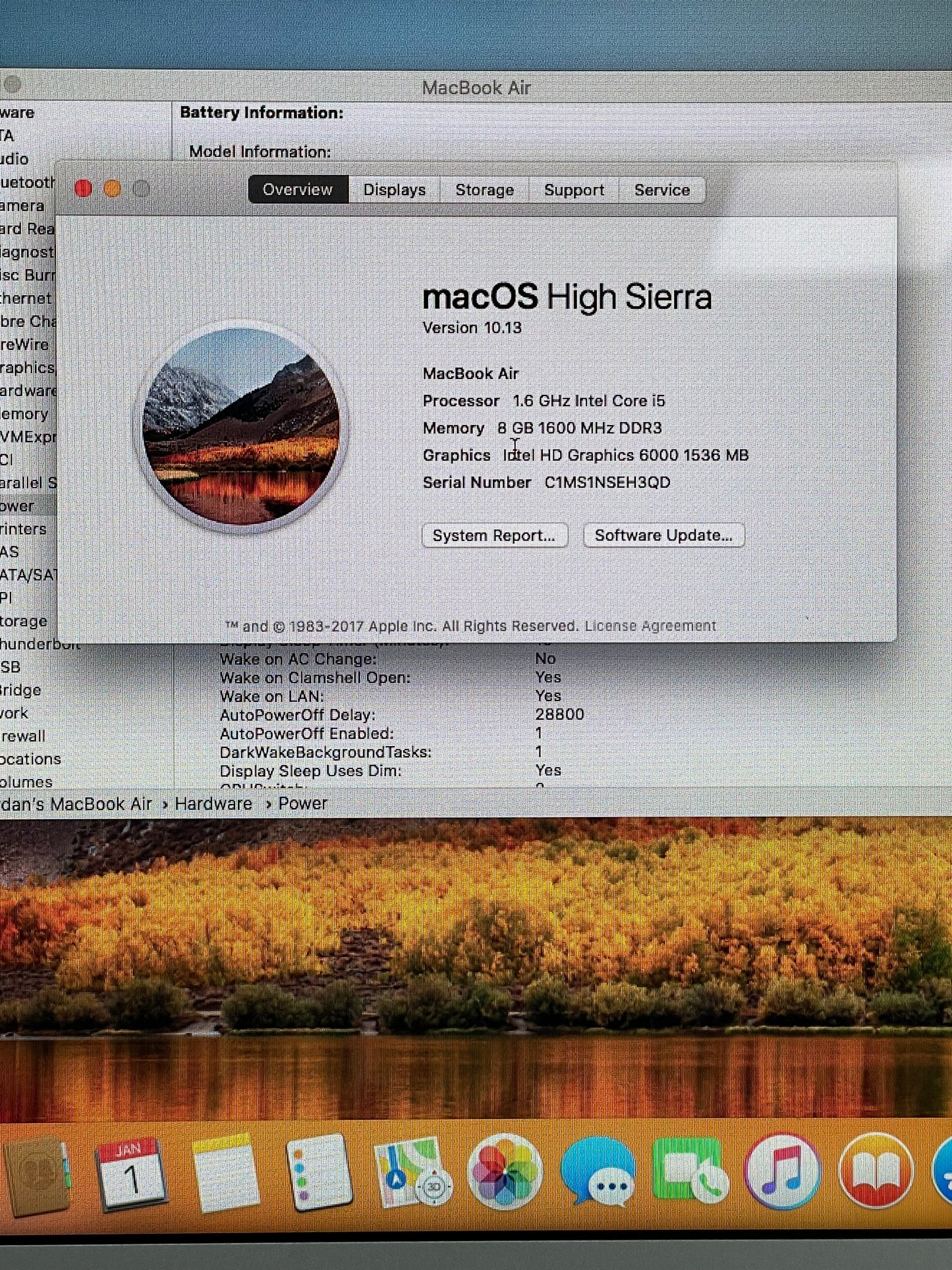Select Camera in System Report sidebar
Viewport: 952px width, 1270px height.
22,206
